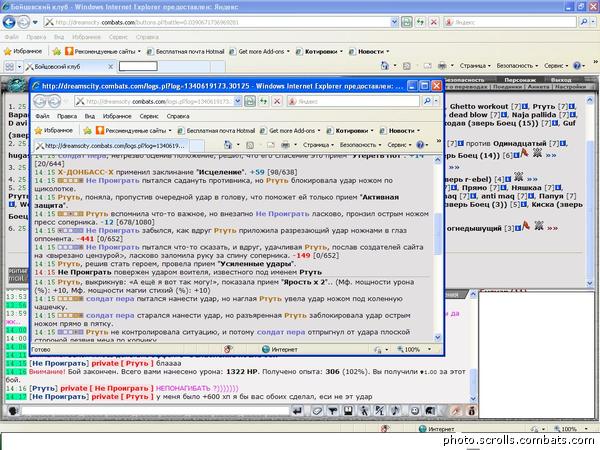
Task: Open the walking figure icon in chat bar
Action: point(364,411)
